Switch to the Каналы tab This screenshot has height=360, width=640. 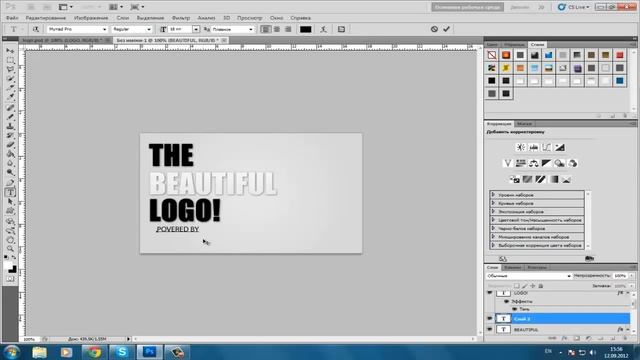[x=512, y=268]
